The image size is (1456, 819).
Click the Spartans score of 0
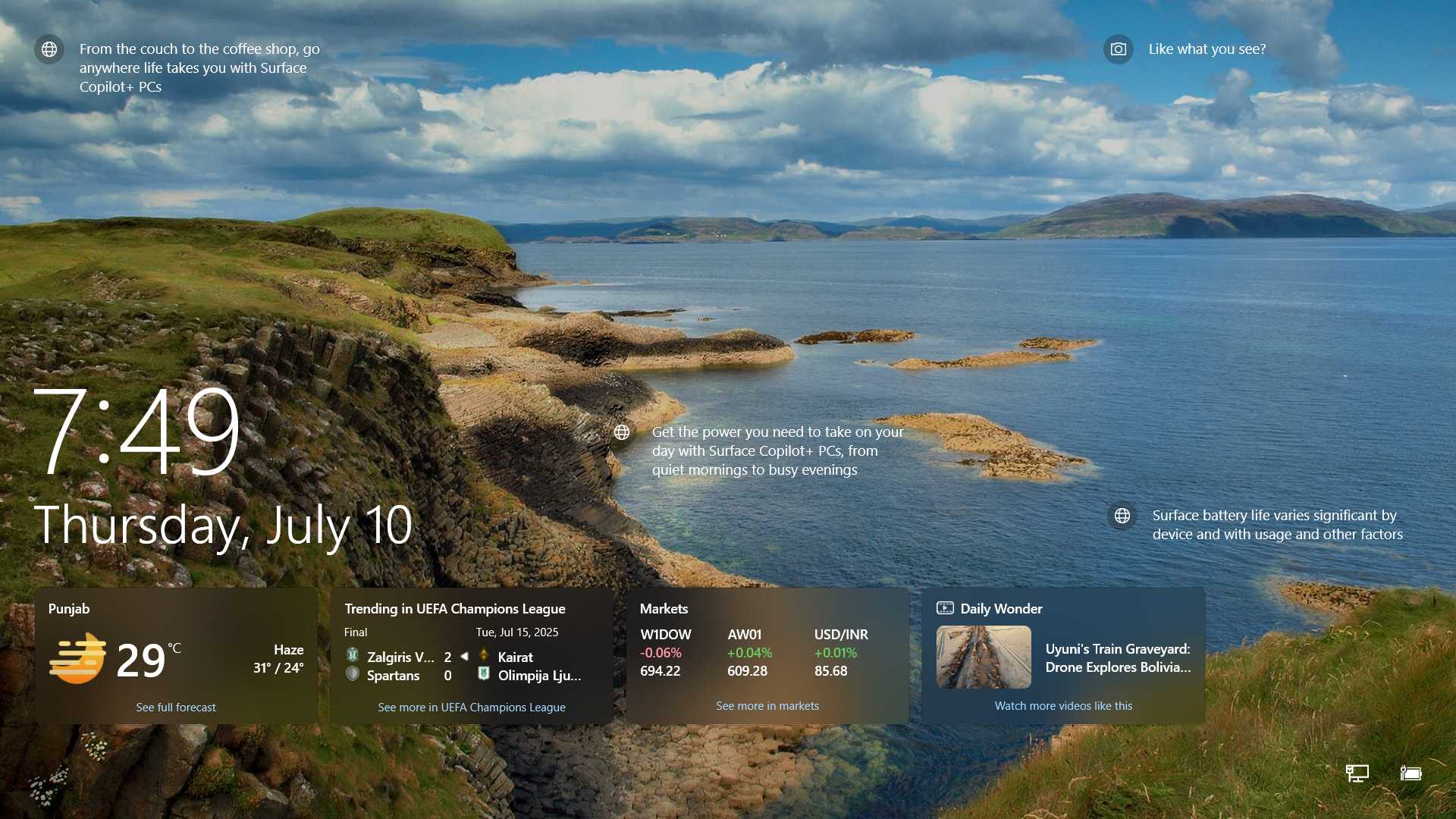447,675
